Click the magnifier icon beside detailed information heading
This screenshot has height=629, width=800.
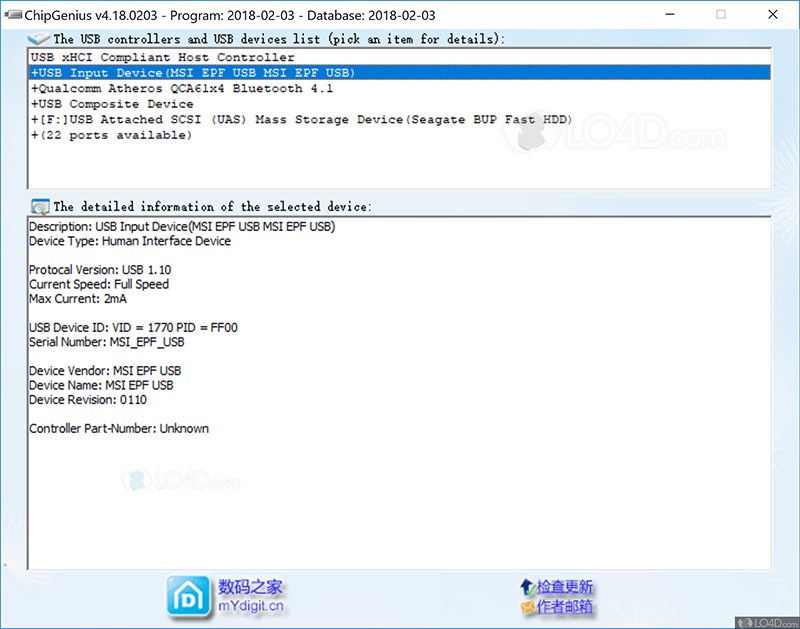click(x=40, y=207)
